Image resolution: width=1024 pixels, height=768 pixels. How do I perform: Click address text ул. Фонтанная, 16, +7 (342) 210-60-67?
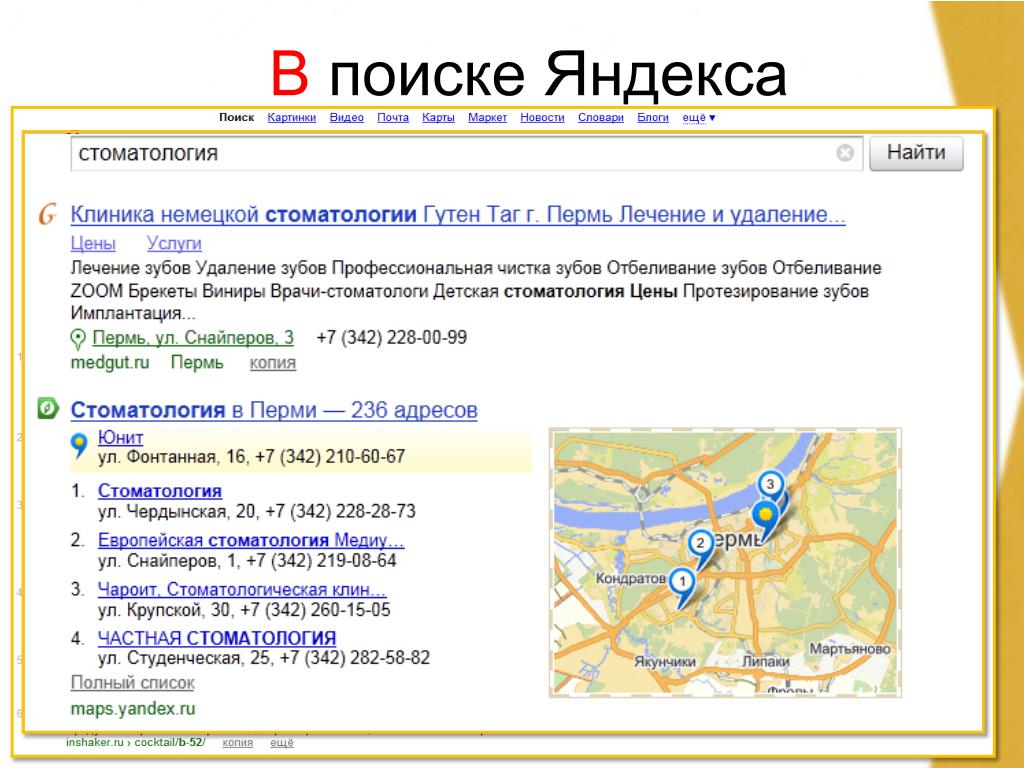click(x=251, y=456)
